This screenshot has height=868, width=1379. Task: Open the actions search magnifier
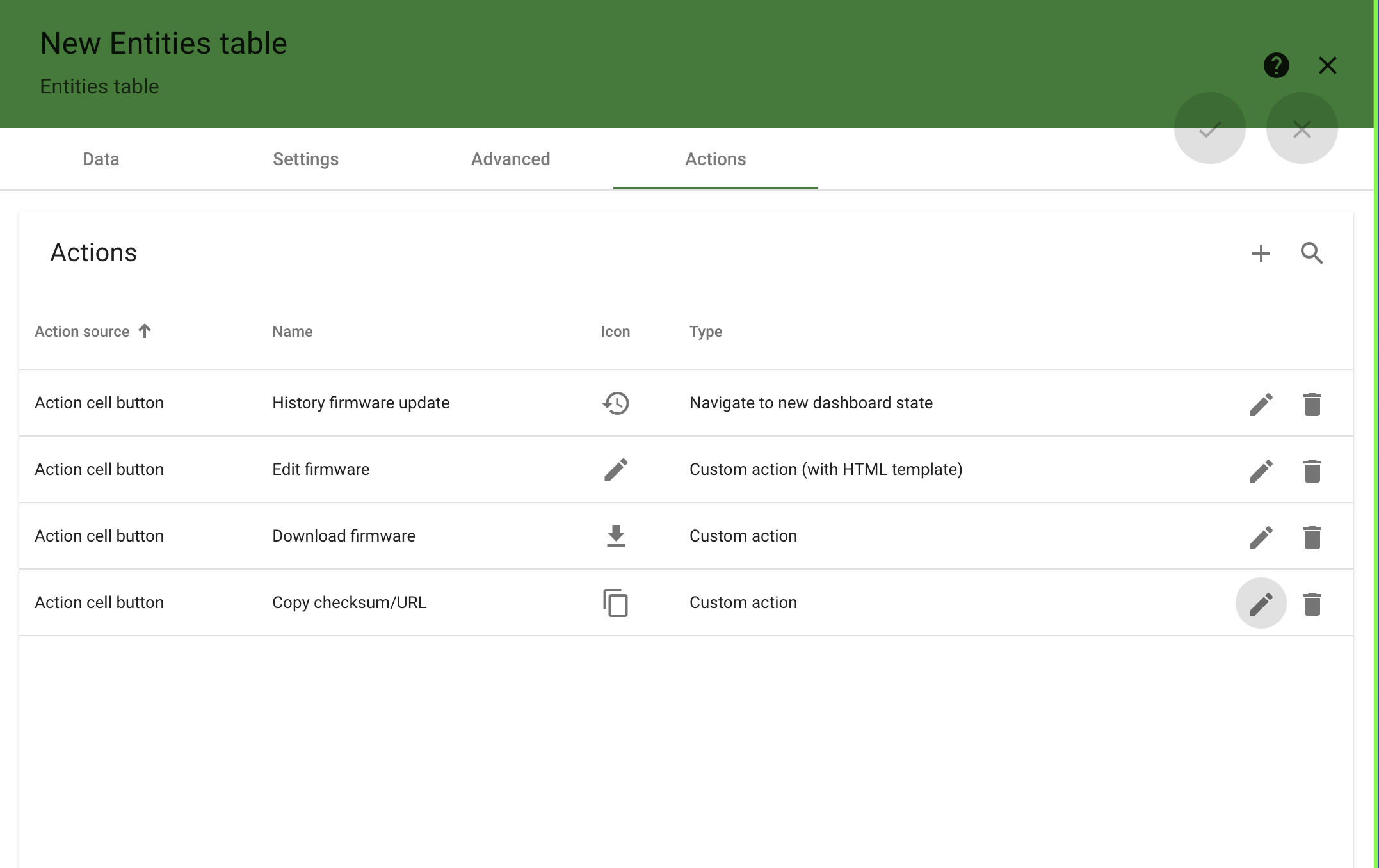click(1312, 253)
